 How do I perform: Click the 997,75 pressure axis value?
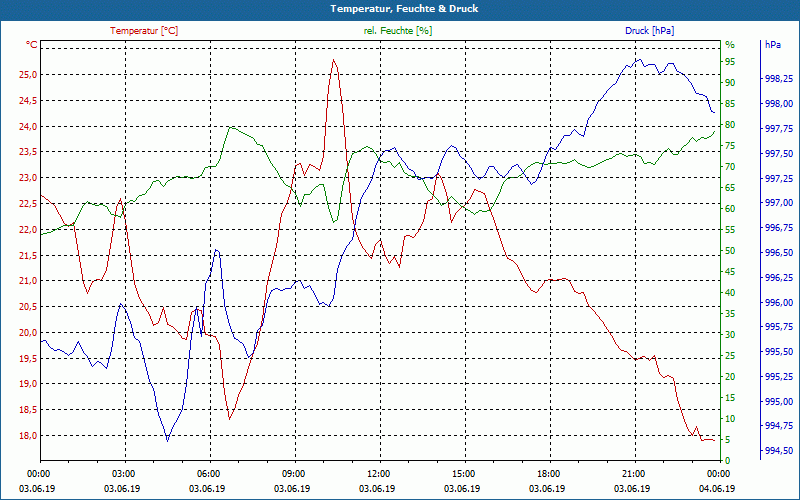coord(779,129)
